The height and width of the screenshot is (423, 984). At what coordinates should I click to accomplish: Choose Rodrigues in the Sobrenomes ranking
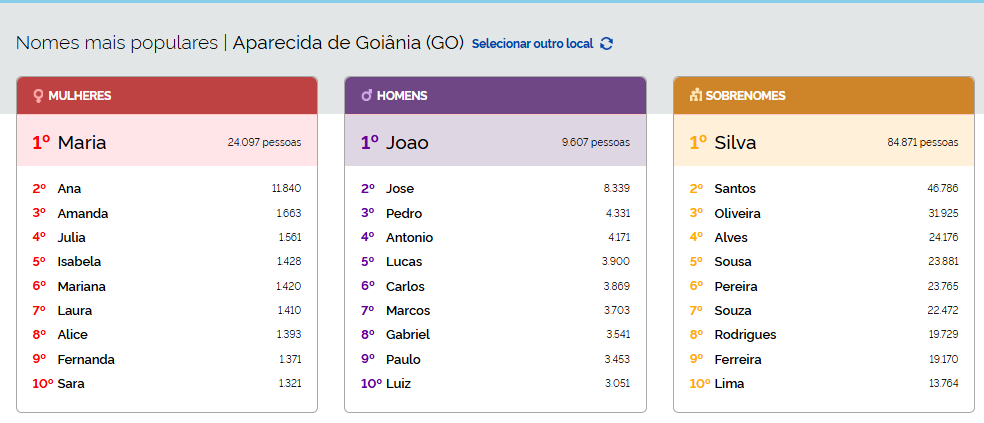[745, 335]
